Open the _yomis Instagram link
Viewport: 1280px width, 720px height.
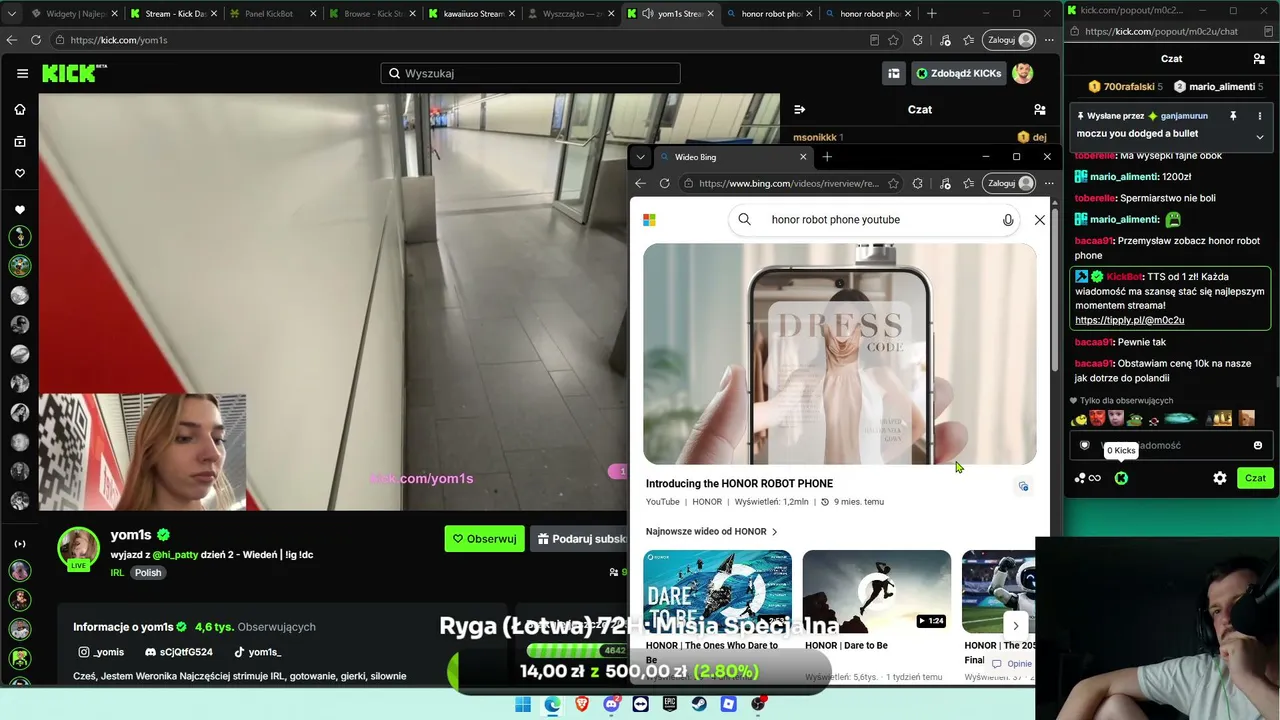pos(101,652)
